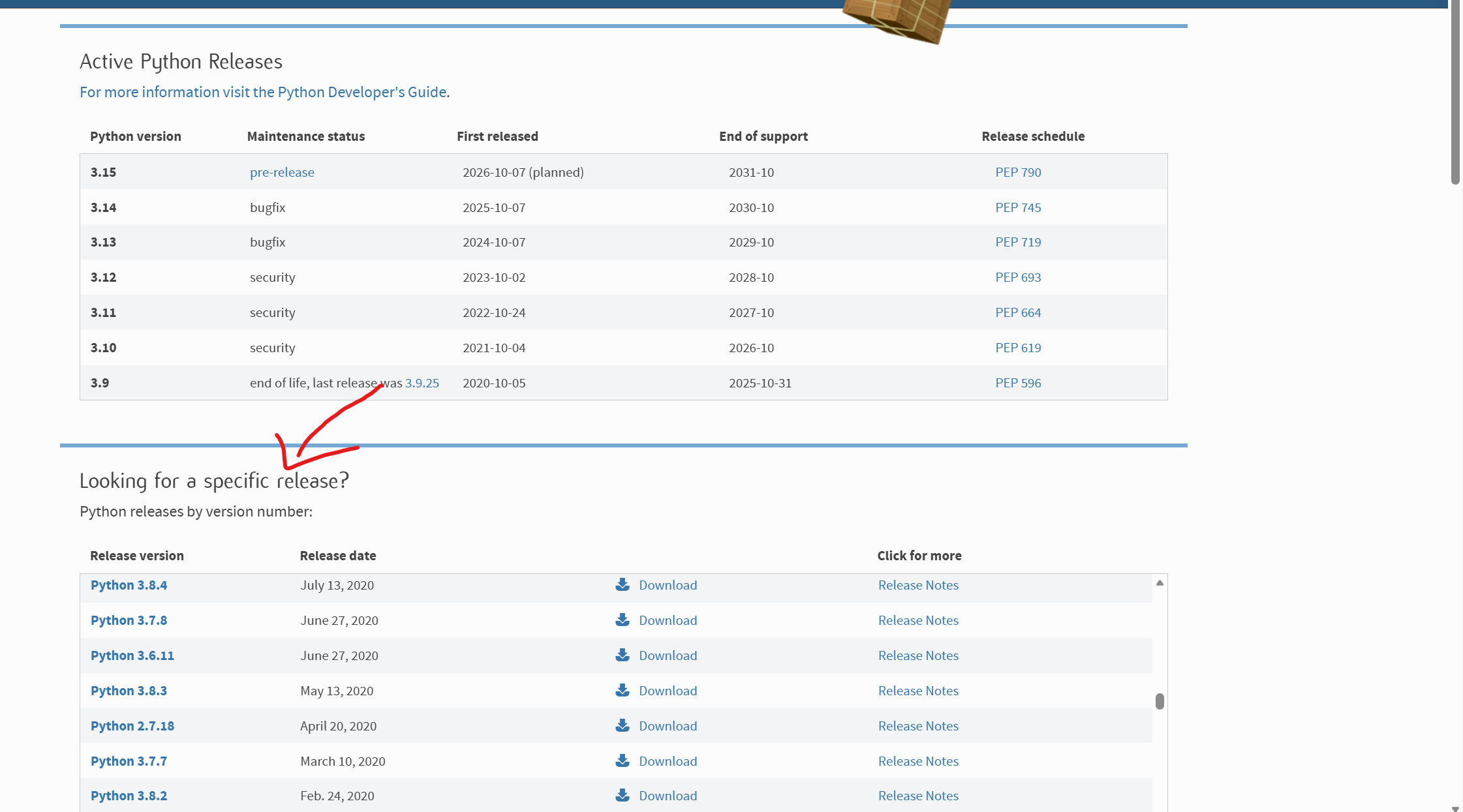
Task: View Release Notes for Python 3.7.7
Action: tap(918, 761)
